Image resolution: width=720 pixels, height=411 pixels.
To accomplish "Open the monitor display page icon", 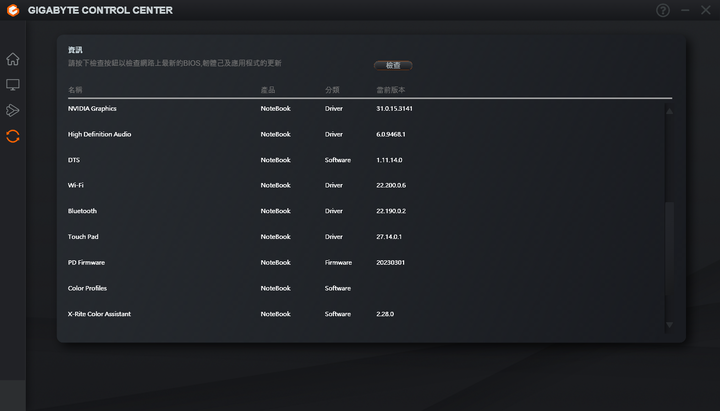I will tap(13, 84).
